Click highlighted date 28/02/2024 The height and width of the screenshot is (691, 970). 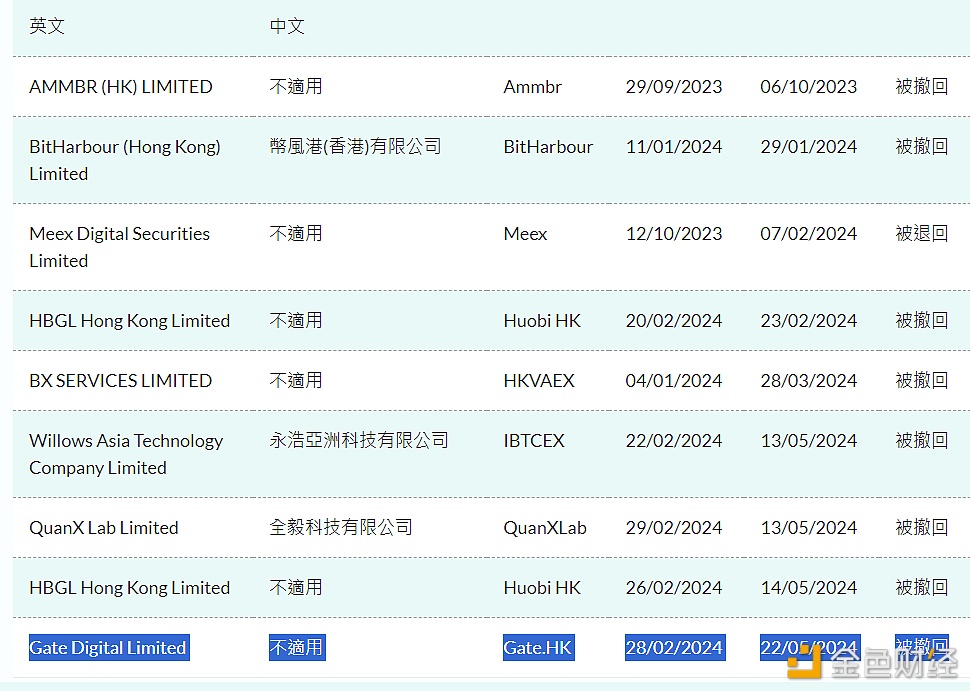[x=675, y=648]
